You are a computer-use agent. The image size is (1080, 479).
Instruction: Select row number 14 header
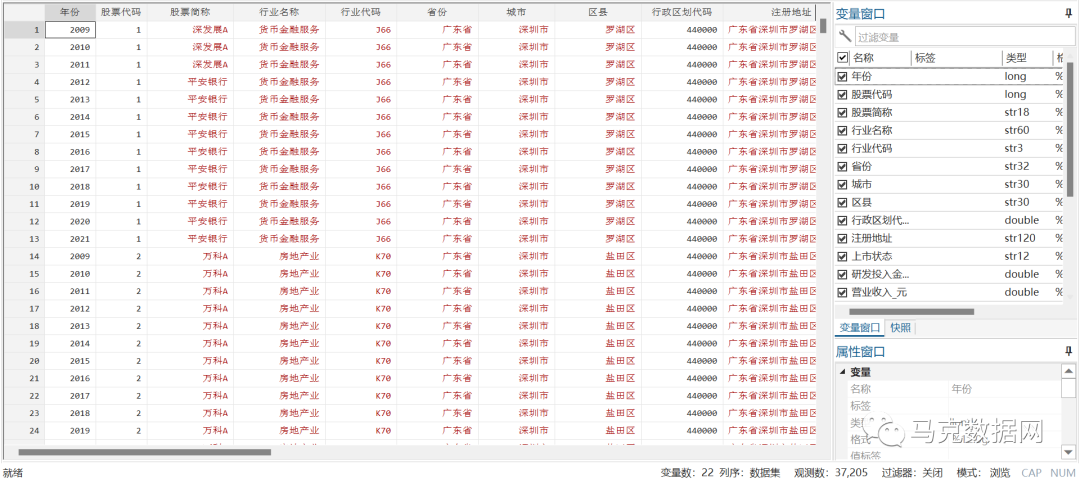click(x=24, y=256)
